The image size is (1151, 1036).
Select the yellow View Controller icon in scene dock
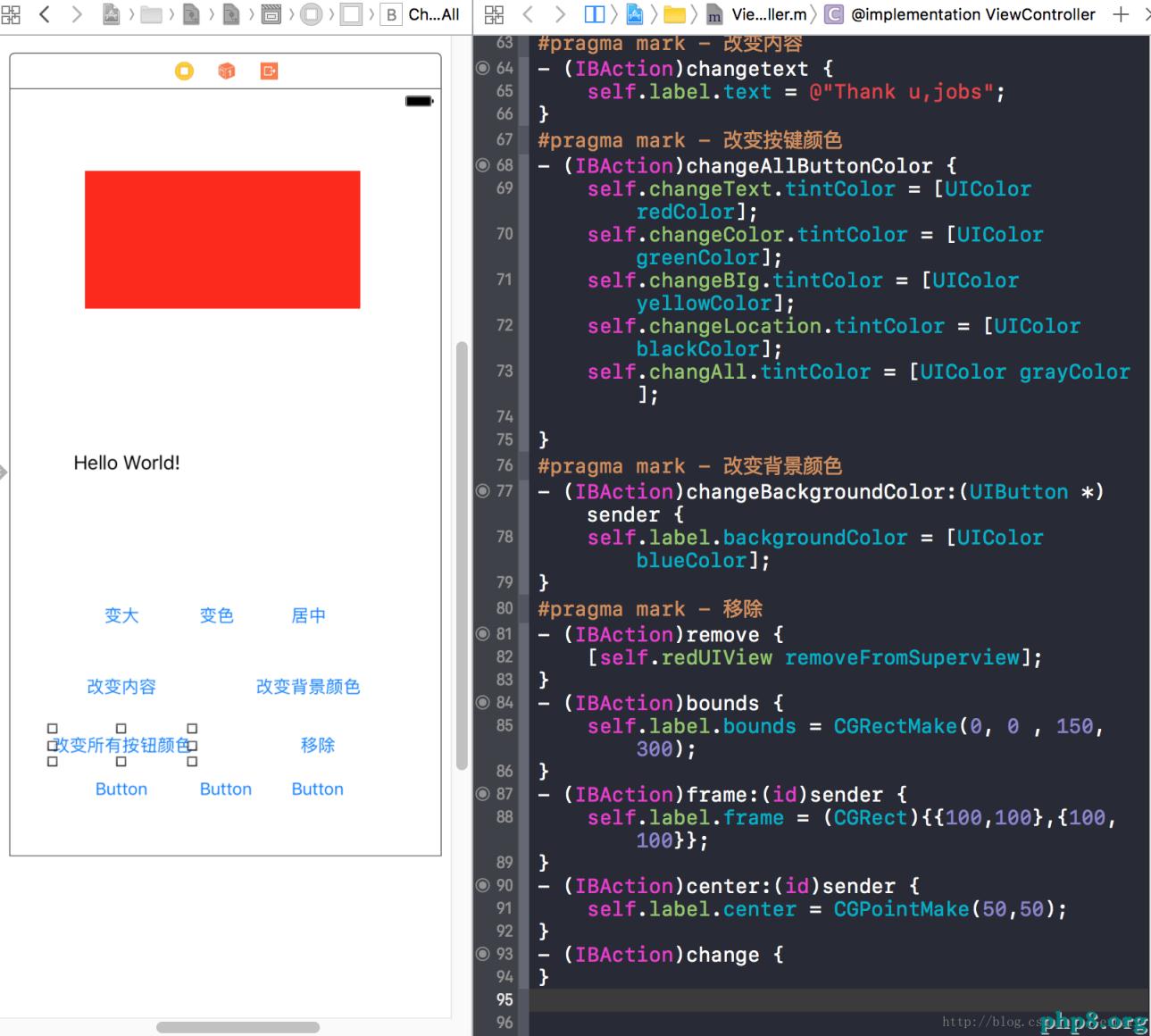point(184,71)
